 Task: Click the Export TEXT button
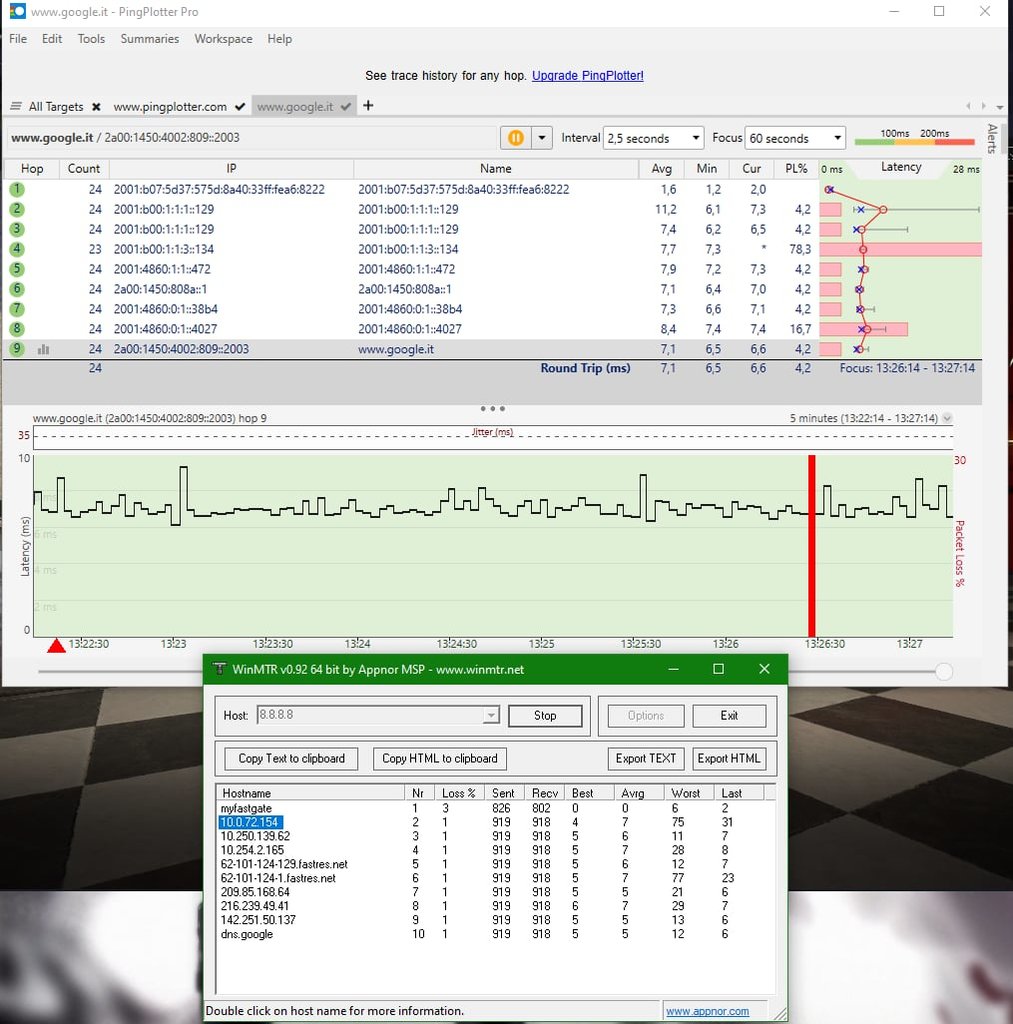pyautogui.click(x=646, y=758)
